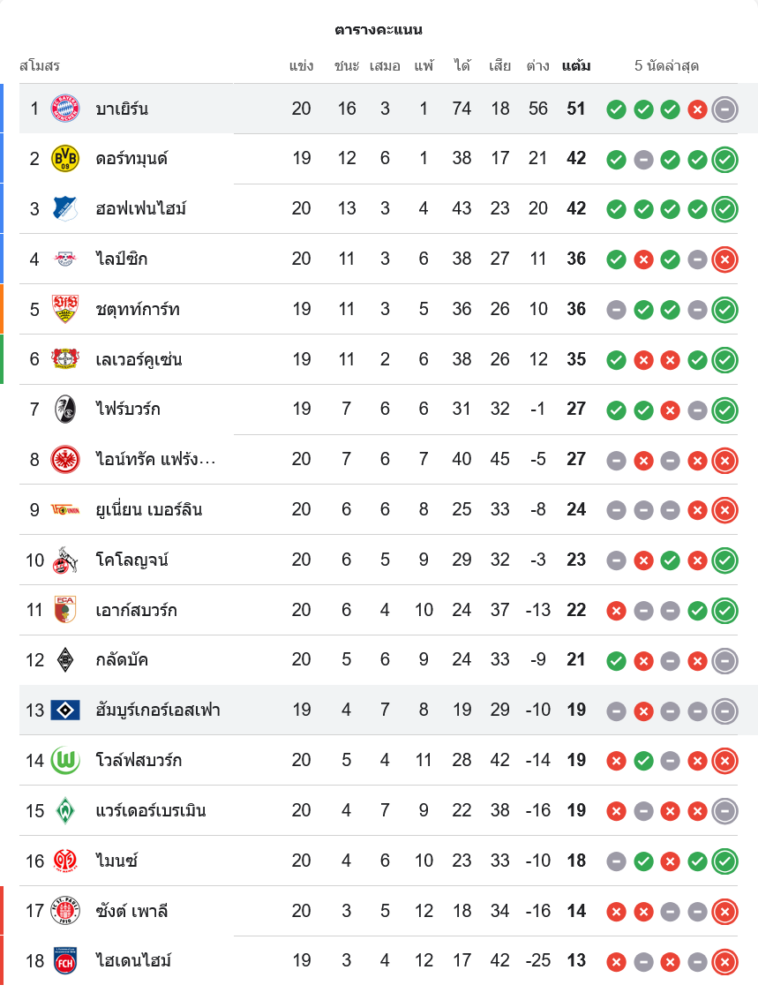Click Bayern's latest match gray draw indicator
The width and height of the screenshot is (758, 1000).
click(x=725, y=109)
